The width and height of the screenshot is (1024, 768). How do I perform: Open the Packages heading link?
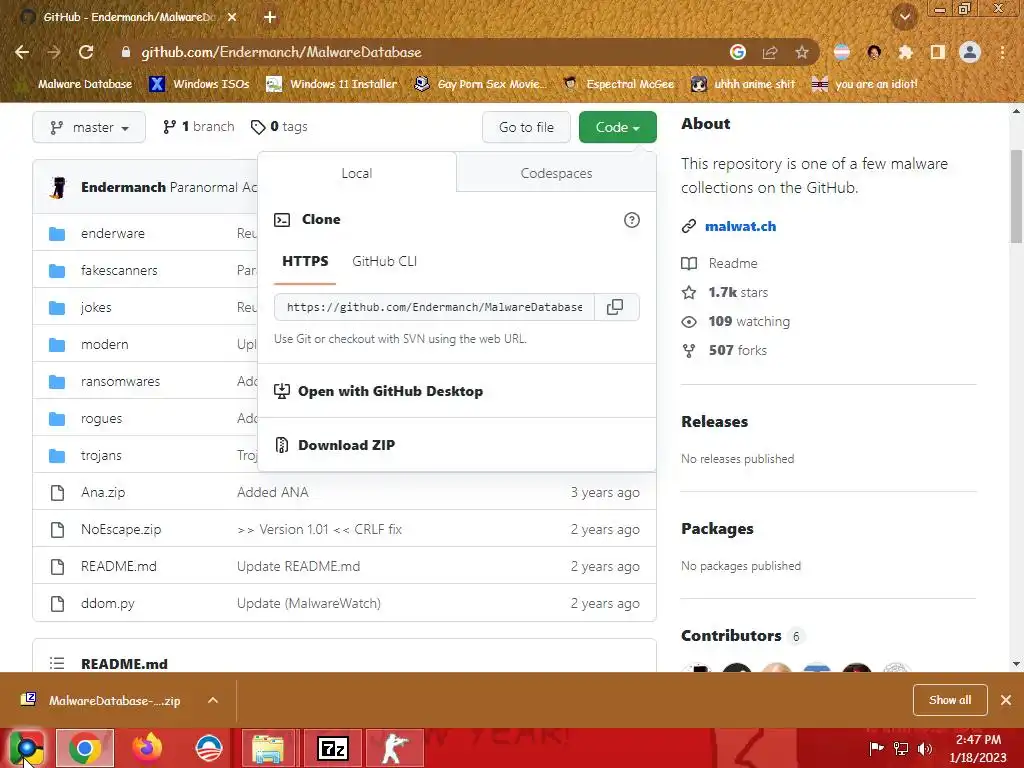717,529
